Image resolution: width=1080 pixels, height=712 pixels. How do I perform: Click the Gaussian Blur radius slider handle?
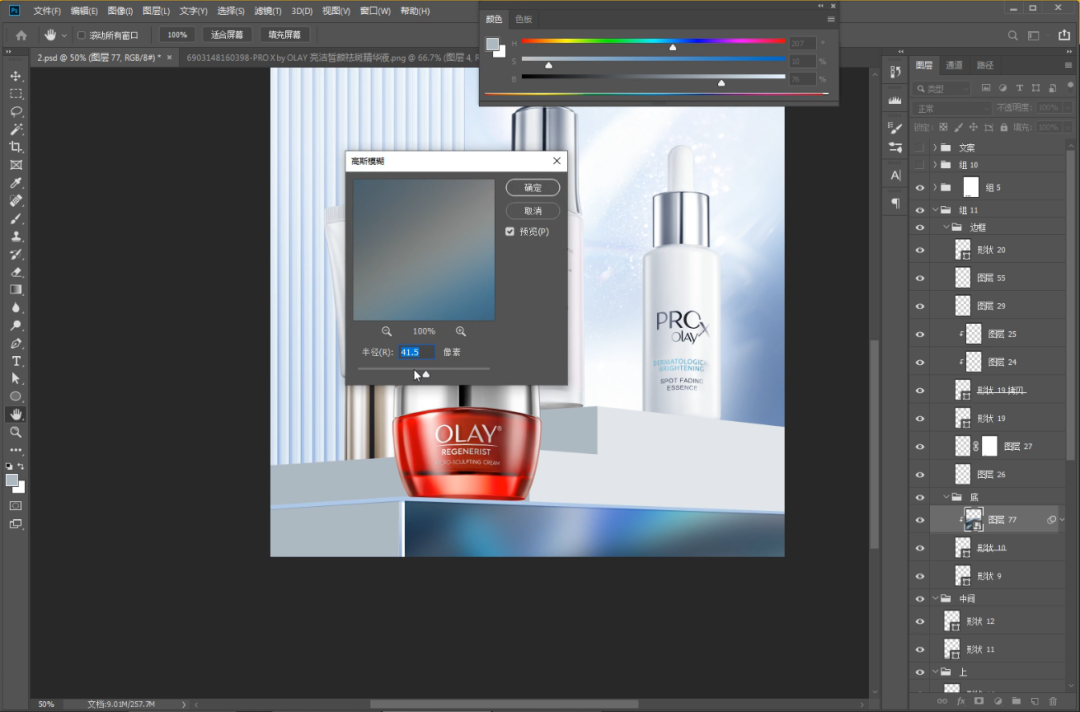426,375
